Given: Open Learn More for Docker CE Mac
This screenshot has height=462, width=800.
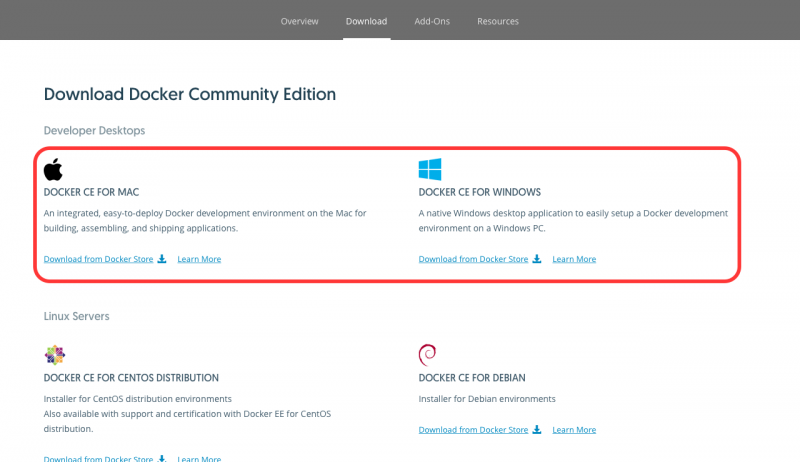Looking at the screenshot, I should [x=199, y=259].
